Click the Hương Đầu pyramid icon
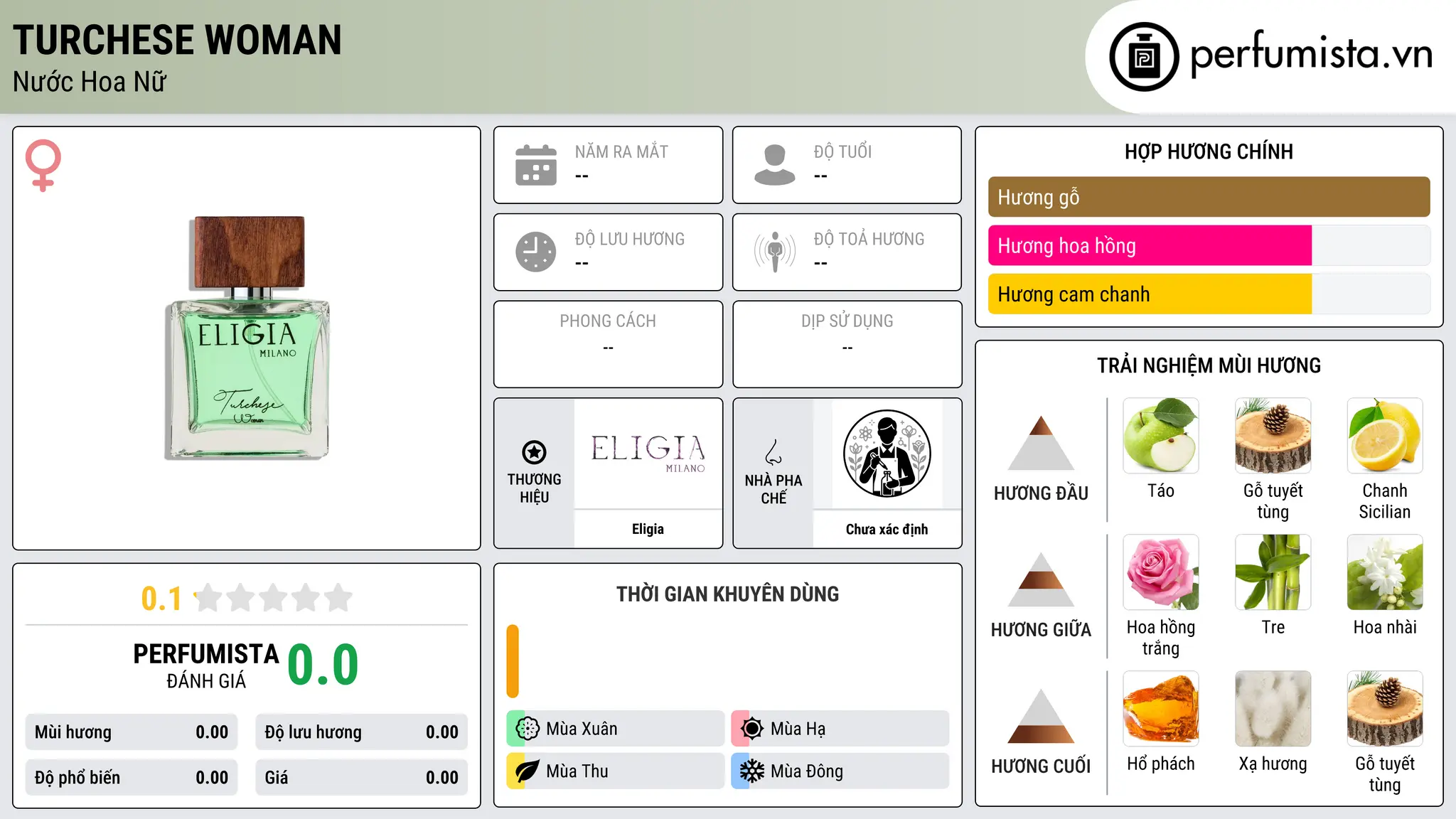The height and width of the screenshot is (819, 1456). [1041, 443]
